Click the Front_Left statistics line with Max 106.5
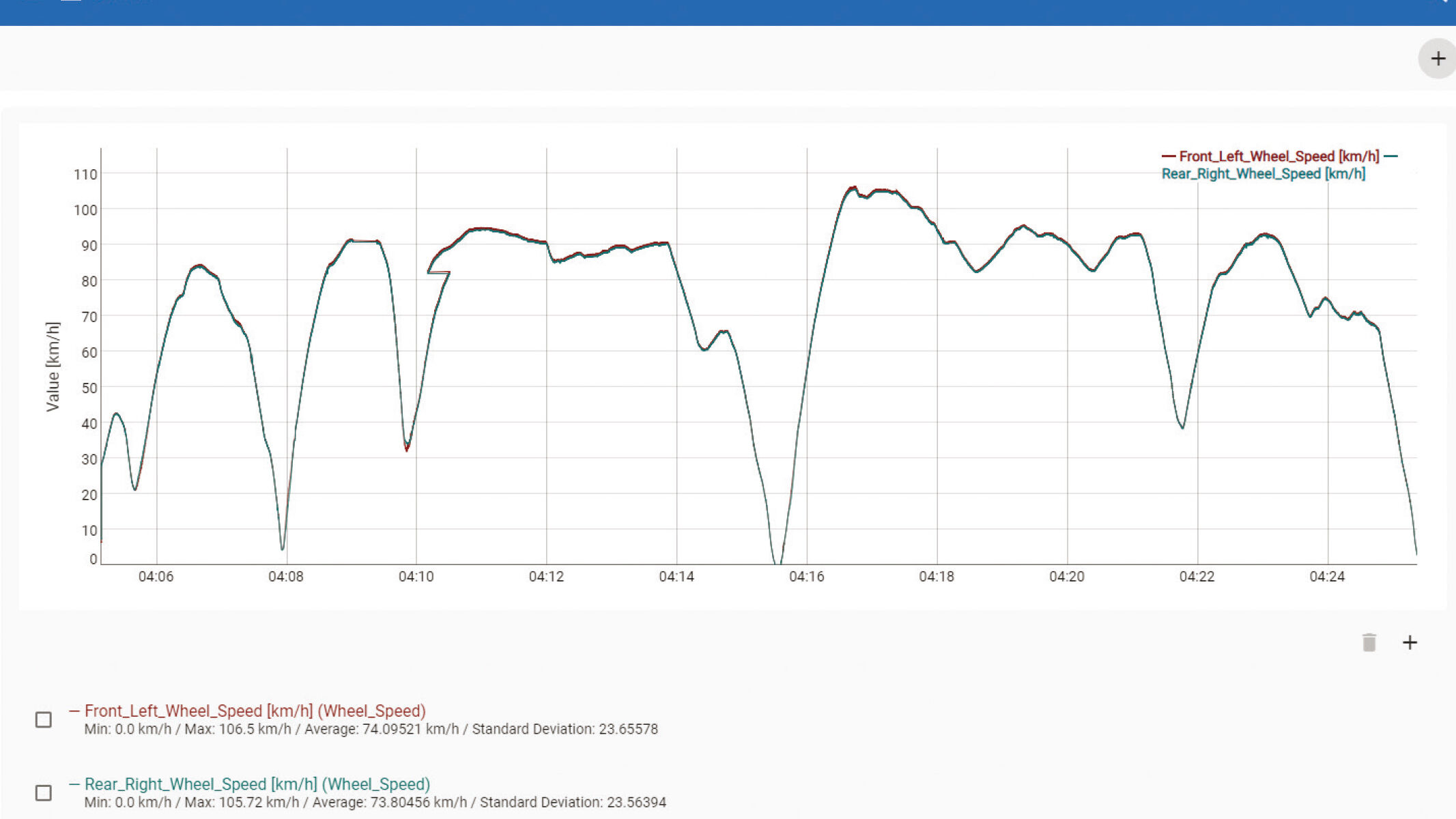Image resolution: width=1456 pixels, height=819 pixels. coord(371,730)
